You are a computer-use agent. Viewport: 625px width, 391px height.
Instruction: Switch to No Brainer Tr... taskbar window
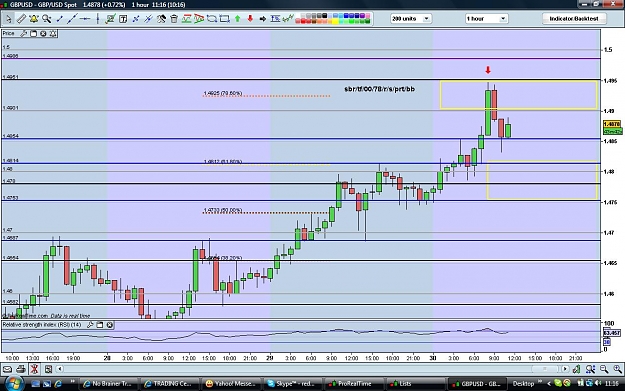[x=107, y=384]
